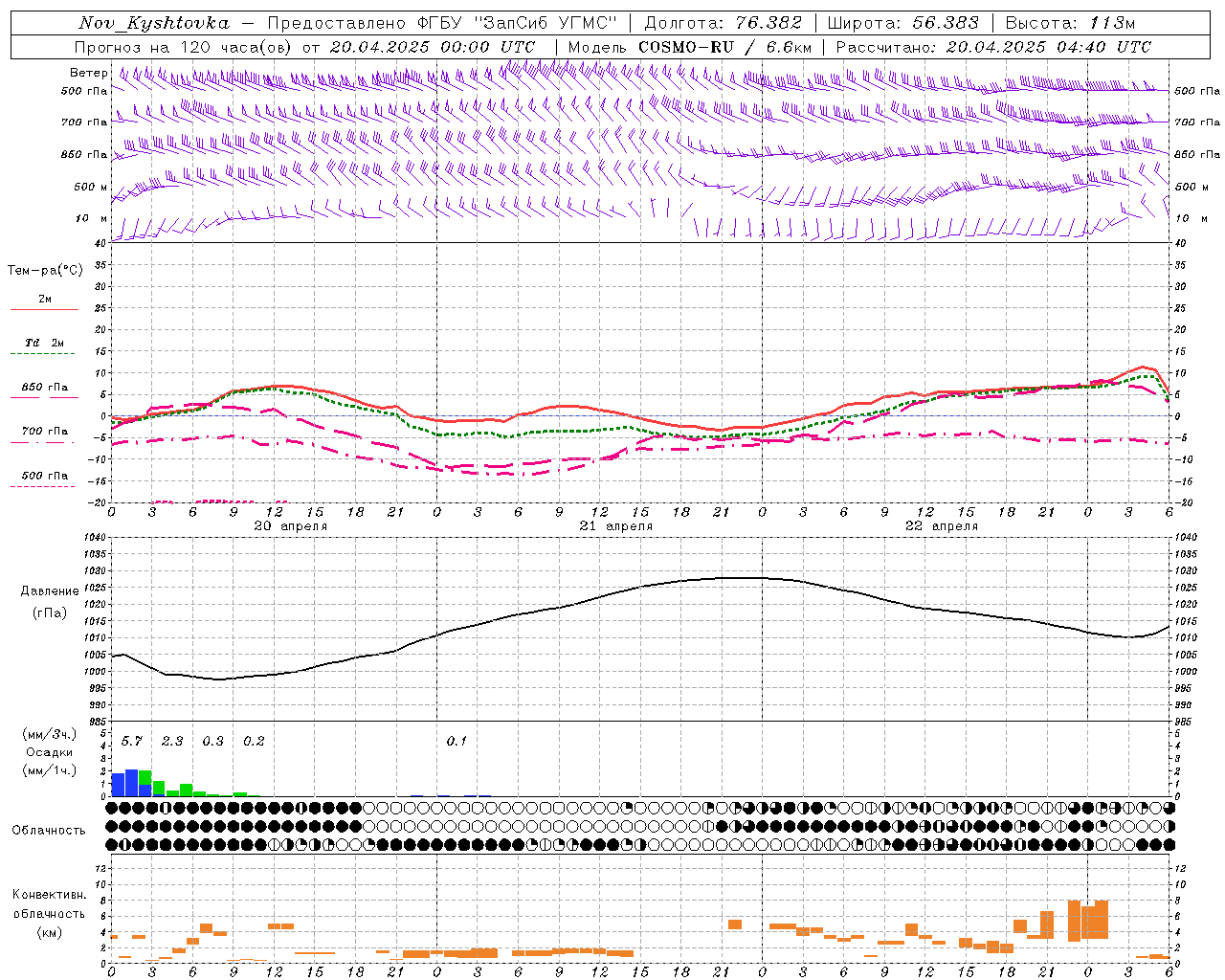Click the provider text ФГБУ "ЗапСиб УГМС"

(517, 23)
